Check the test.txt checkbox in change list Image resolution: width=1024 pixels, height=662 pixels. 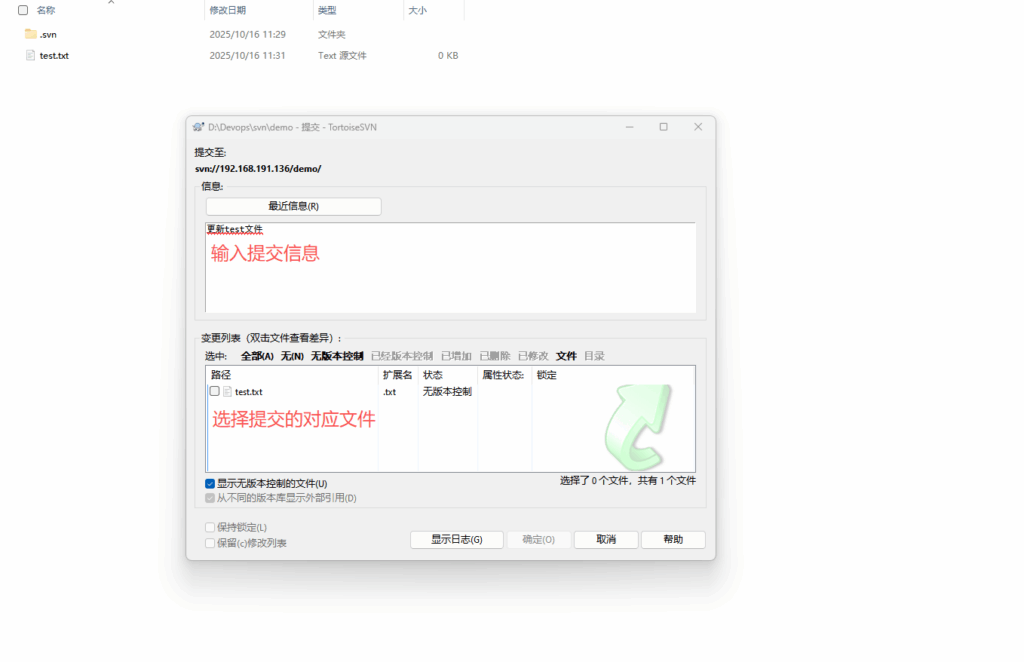pyautogui.click(x=214, y=391)
